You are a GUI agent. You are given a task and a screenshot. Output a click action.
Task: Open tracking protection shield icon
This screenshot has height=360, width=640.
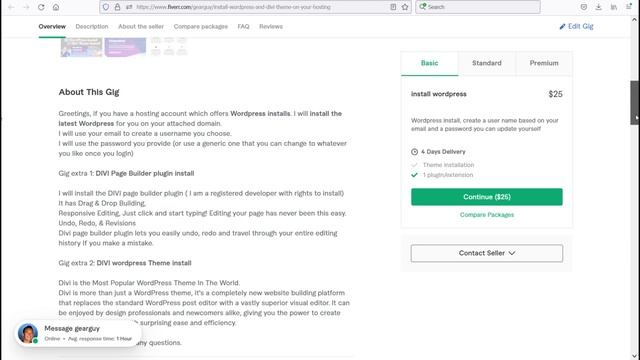coord(106,7)
